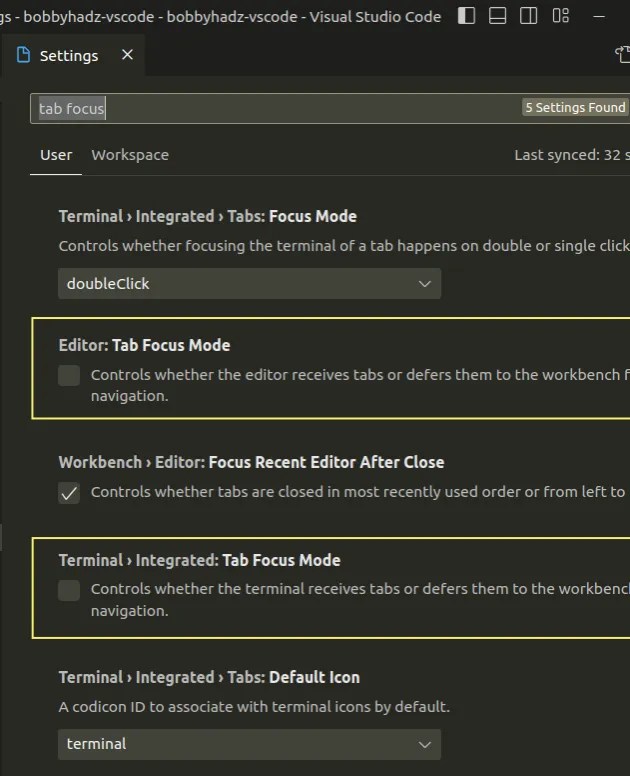Viewport: 630px width, 776px height.
Task: Click the codicon ID description text
Action: click(254, 707)
